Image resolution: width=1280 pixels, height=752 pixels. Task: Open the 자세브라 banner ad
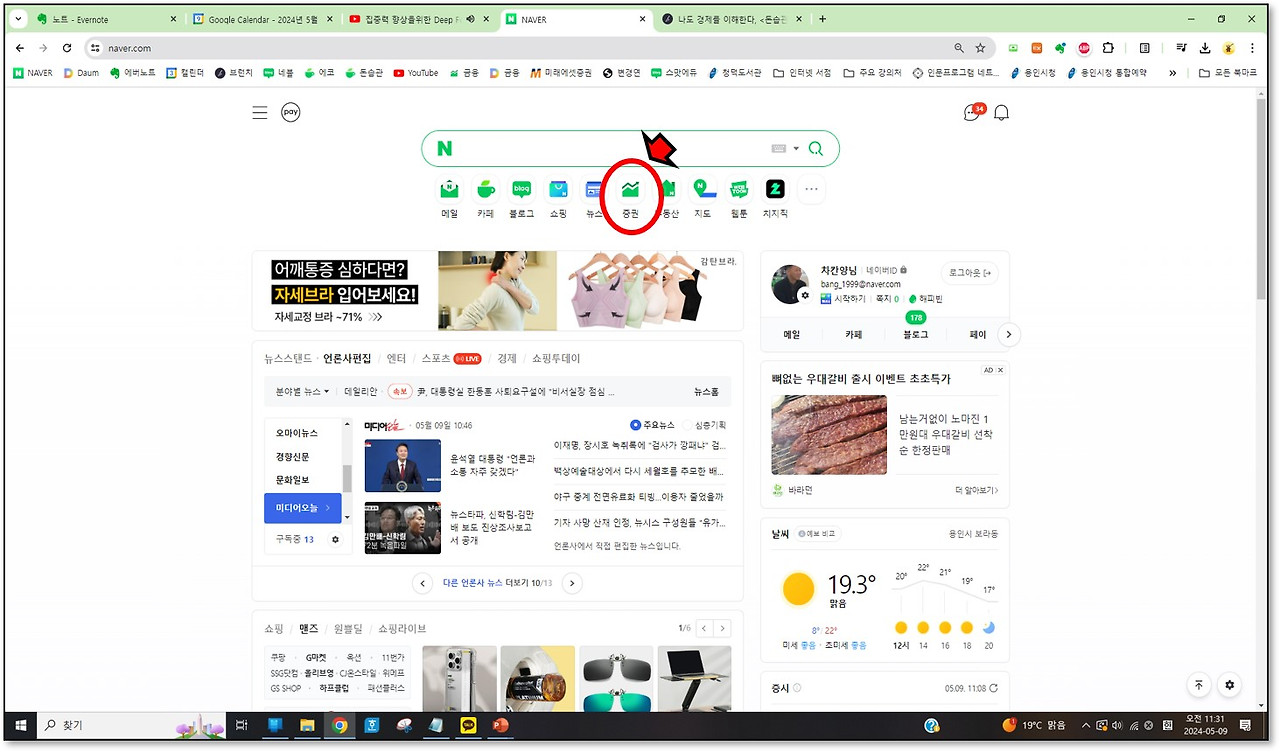pos(497,291)
